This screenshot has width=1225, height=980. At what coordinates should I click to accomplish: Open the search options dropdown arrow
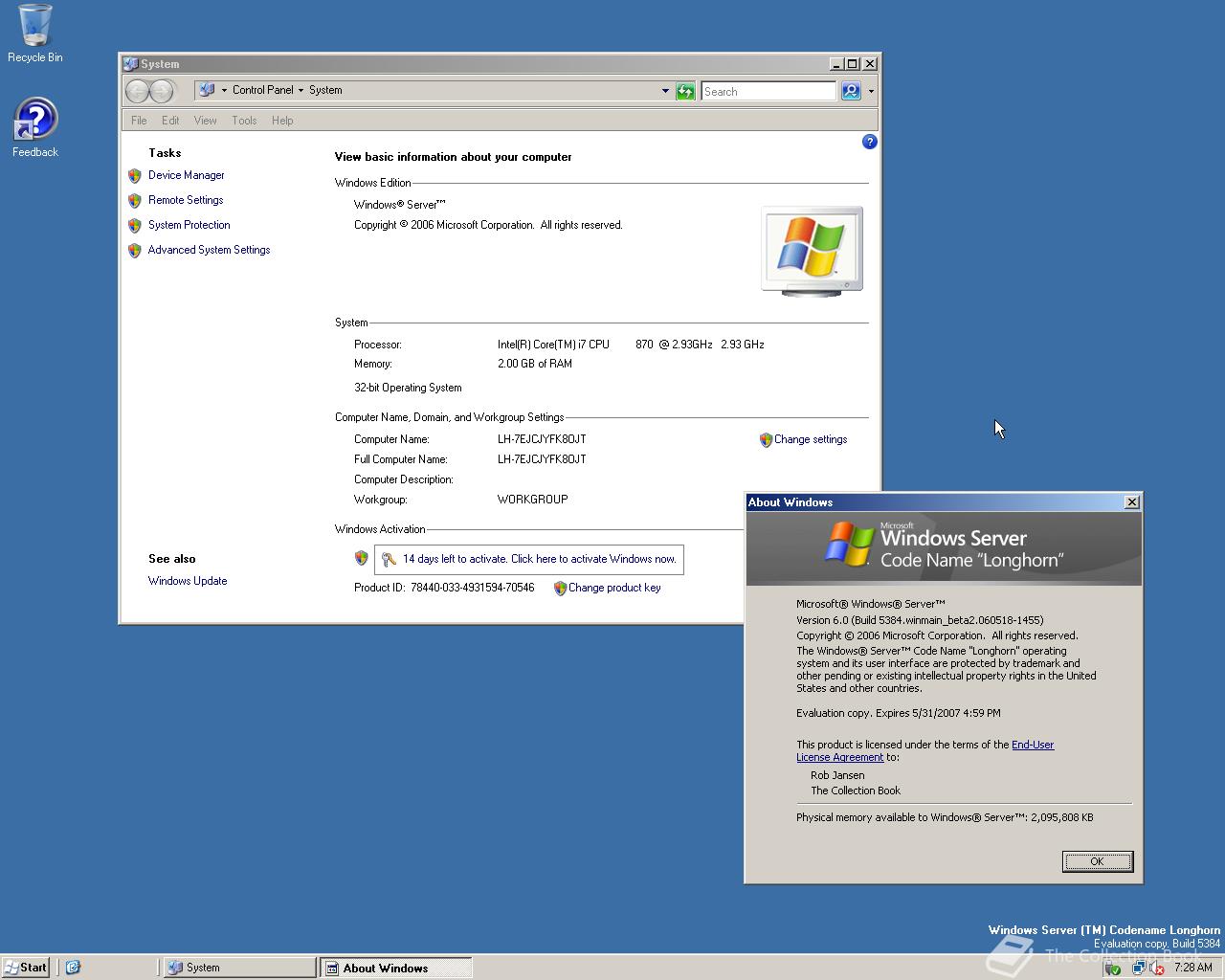point(871,91)
